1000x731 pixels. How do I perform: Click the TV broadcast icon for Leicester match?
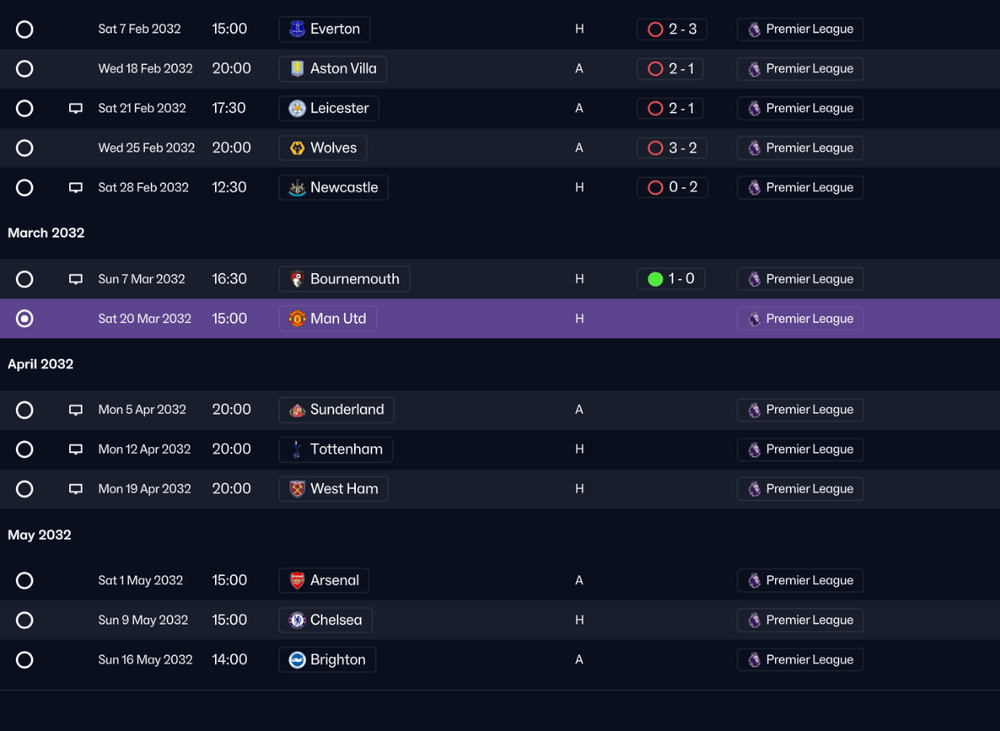tap(75, 108)
